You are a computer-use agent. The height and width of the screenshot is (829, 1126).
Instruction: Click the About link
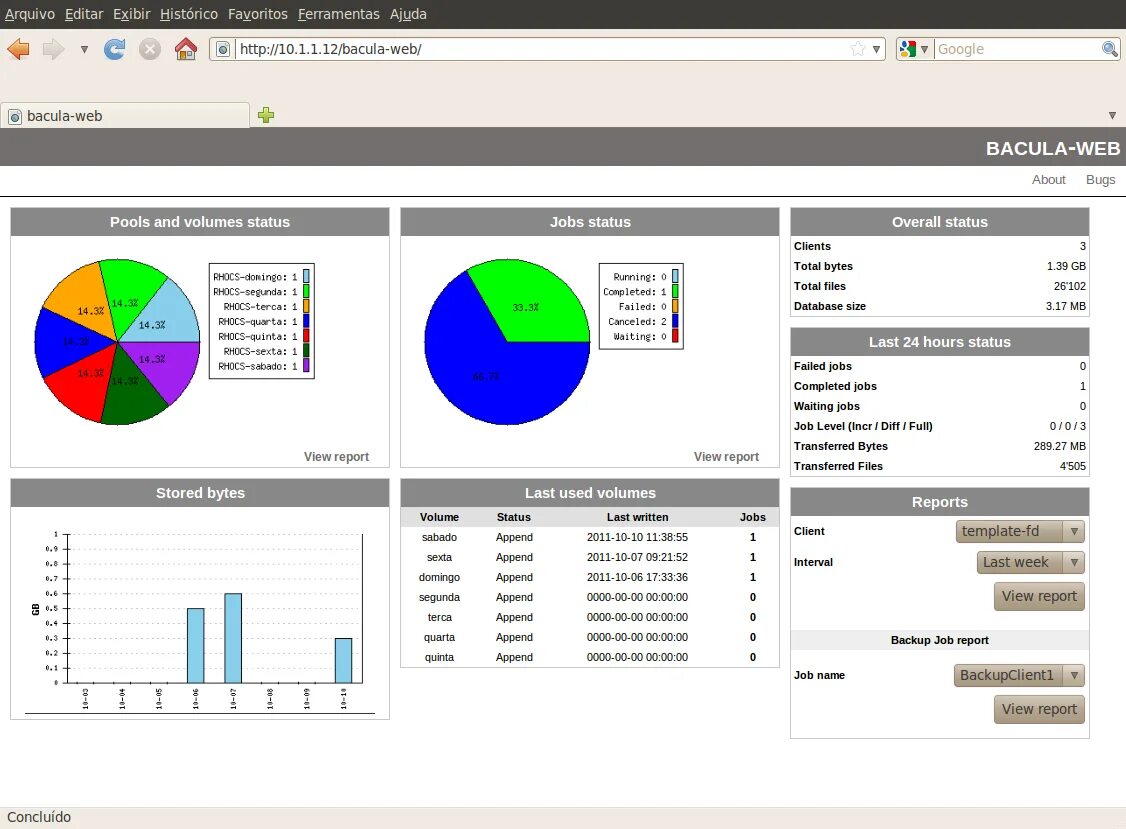[1048, 180]
